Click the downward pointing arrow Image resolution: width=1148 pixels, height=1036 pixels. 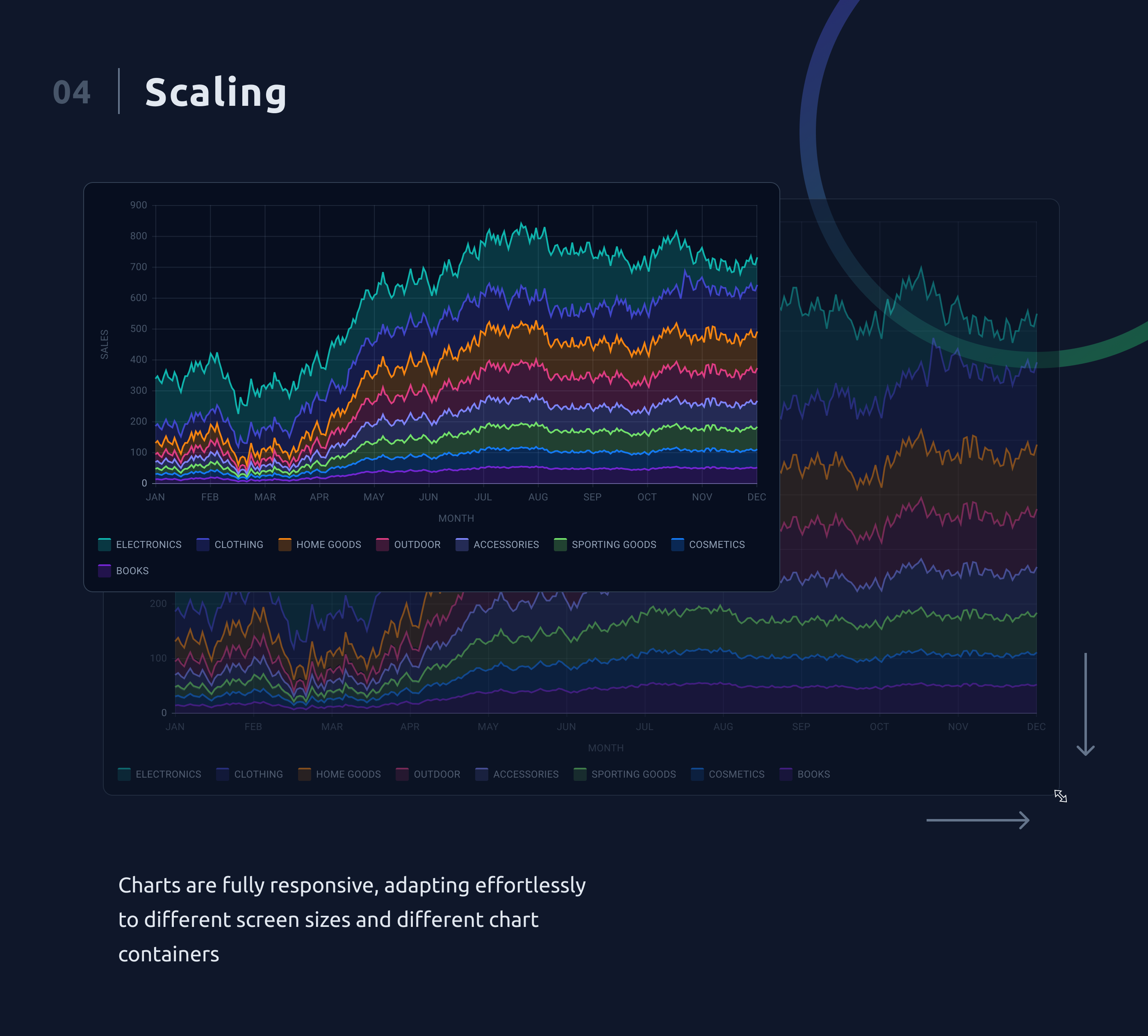pyautogui.click(x=1085, y=704)
